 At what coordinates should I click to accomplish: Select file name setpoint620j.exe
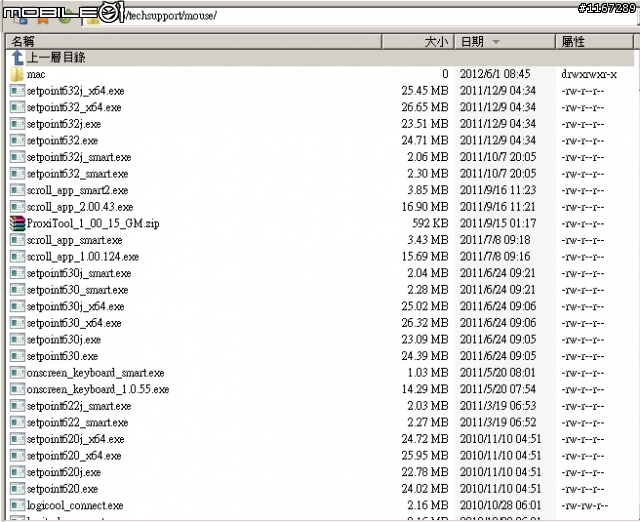64,473
